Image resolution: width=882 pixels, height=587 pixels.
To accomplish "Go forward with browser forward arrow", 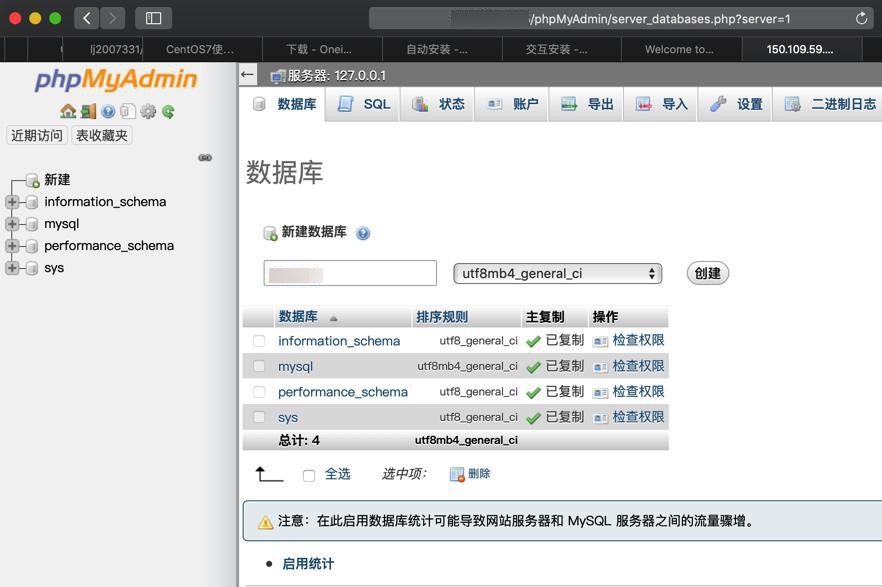I will pyautogui.click(x=112, y=19).
